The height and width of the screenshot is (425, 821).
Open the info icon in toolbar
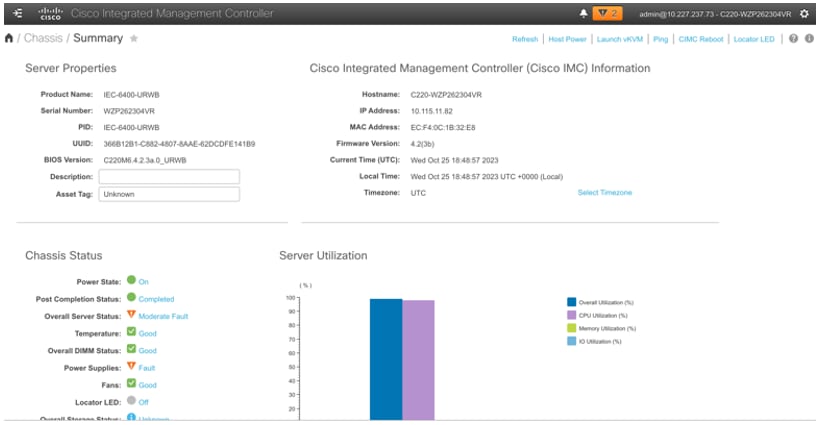pyautogui.click(x=809, y=39)
